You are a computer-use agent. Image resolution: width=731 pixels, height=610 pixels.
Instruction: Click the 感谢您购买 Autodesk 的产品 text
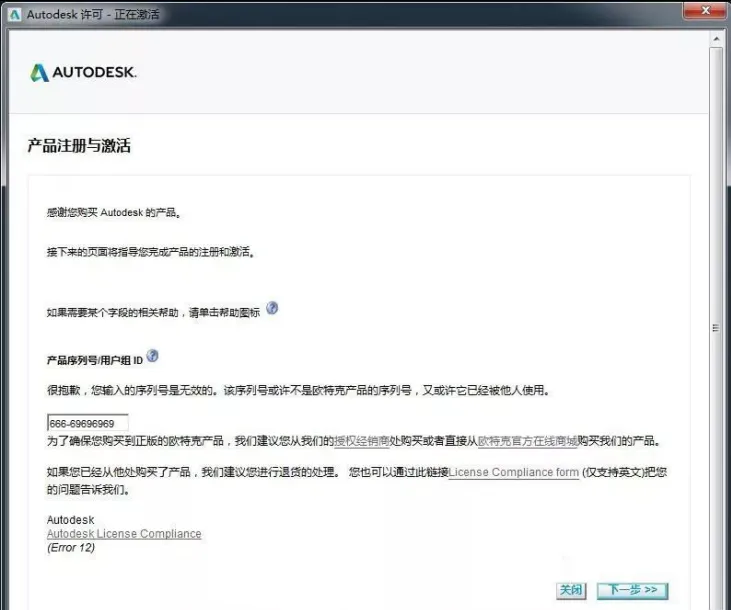(114, 213)
